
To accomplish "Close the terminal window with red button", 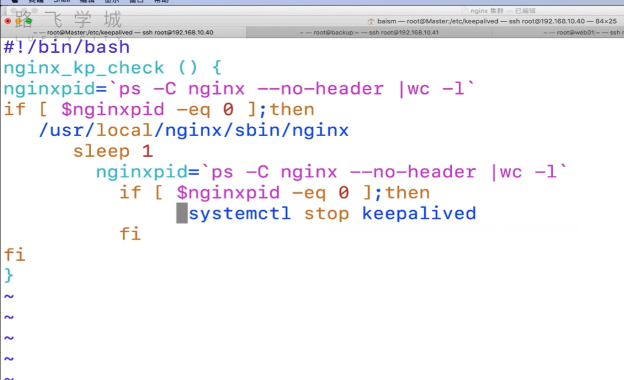I will pyautogui.click(x=8, y=21).
